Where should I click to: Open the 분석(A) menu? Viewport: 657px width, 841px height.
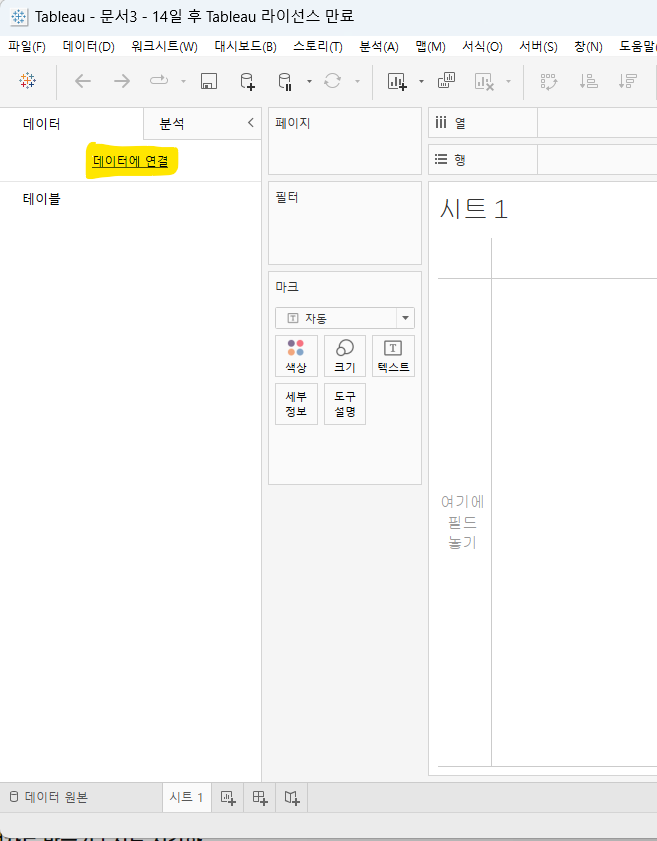(379, 47)
